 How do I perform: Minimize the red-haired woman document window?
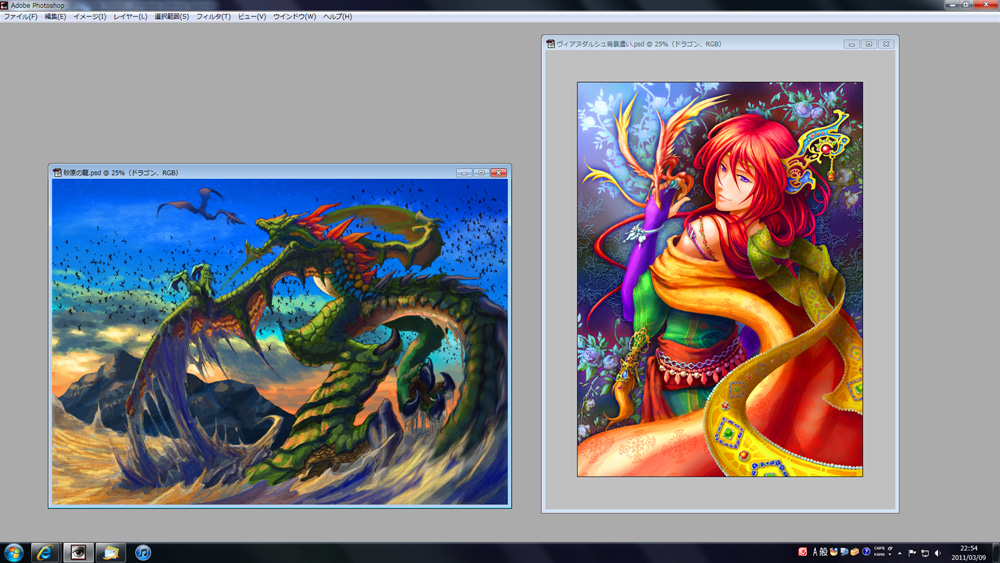851,44
